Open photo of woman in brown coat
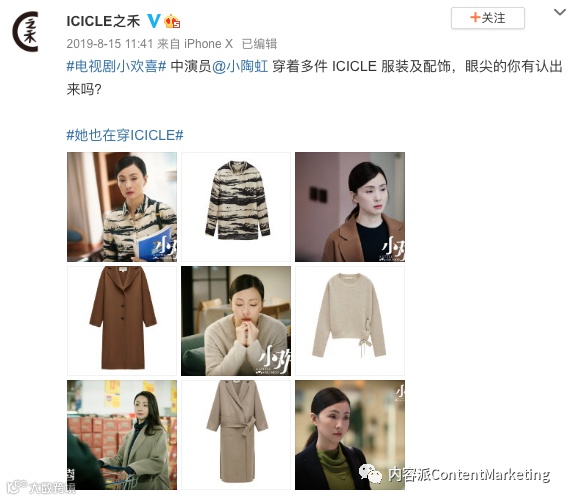Viewport: 567px width, 500px height. tap(350, 207)
